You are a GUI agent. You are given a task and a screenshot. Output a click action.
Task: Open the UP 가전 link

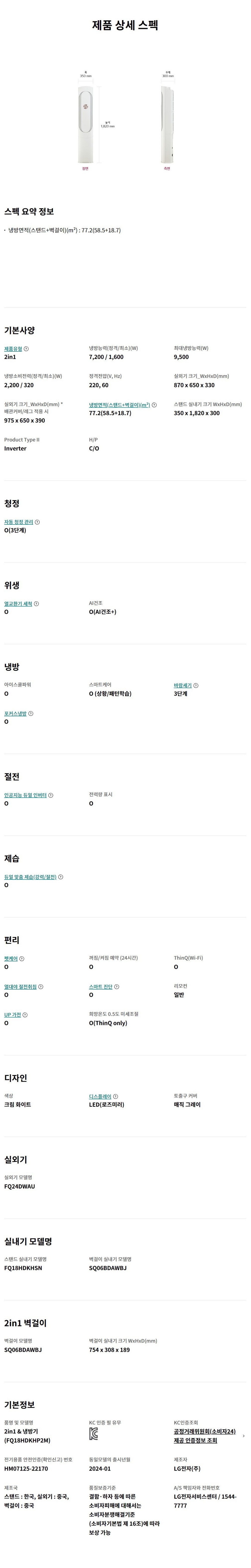[12, 1015]
